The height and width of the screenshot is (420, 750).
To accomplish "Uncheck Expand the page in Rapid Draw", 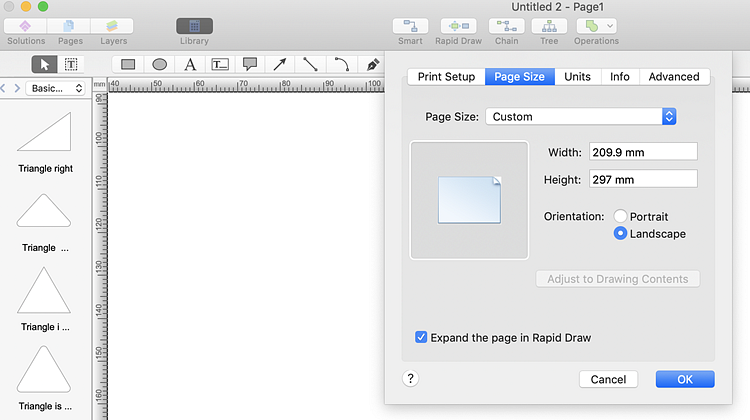I will click(x=421, y=338).
